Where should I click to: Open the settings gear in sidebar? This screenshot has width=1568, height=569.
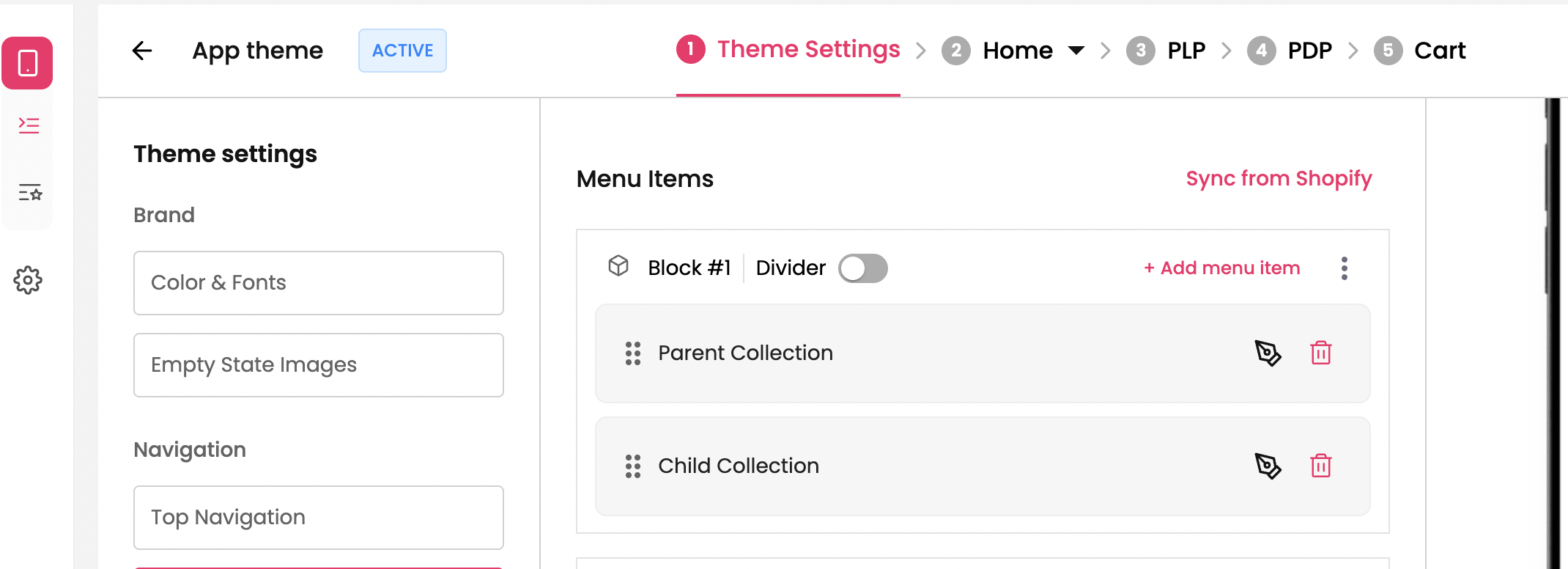point(28,280)
